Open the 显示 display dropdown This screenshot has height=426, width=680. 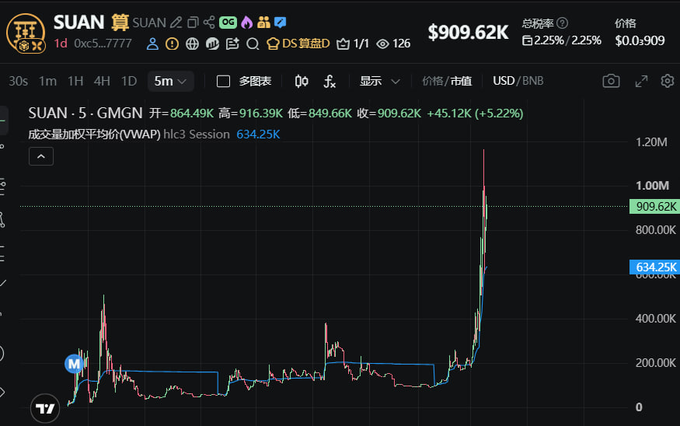379,81
